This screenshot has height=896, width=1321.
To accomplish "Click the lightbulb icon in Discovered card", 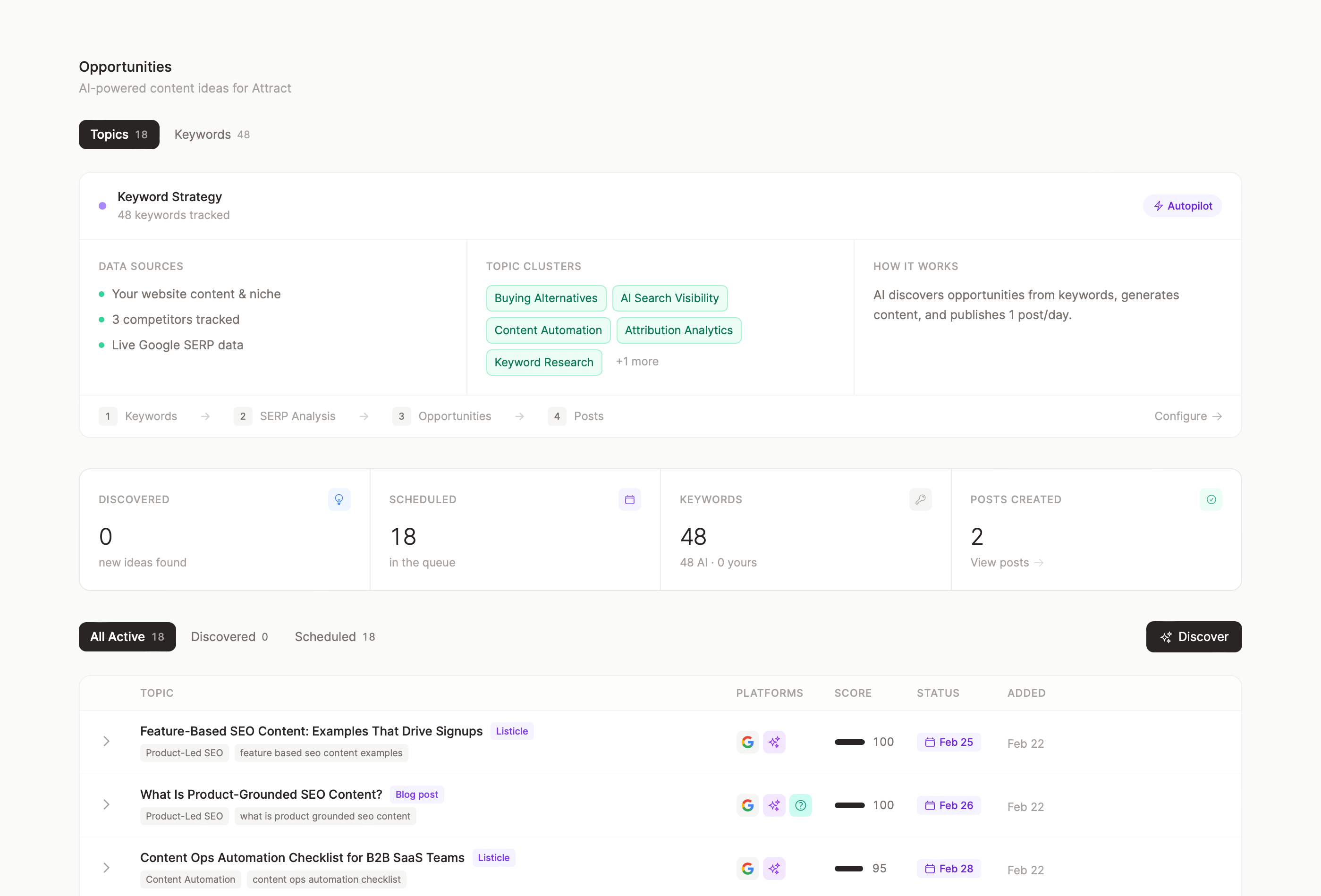I will (x=339, y=499).
